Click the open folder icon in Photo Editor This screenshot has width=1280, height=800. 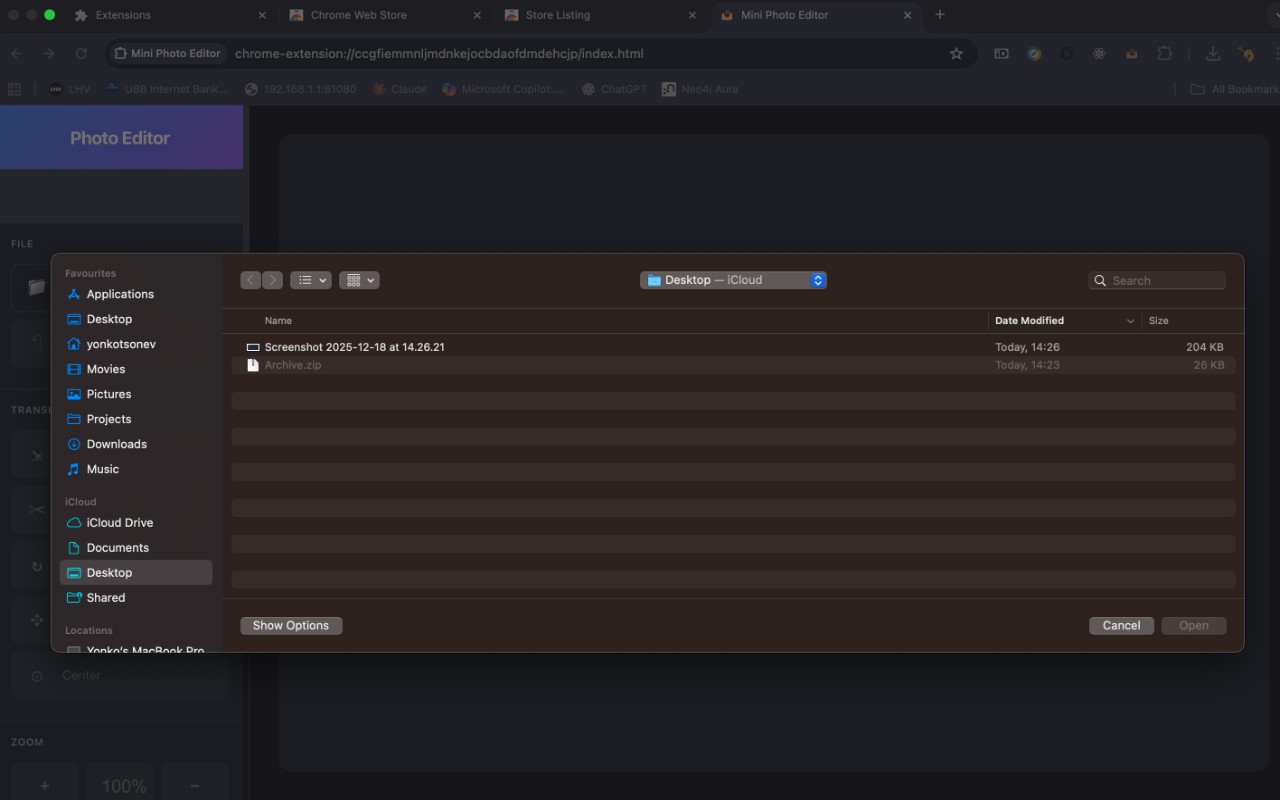[37, 288]
